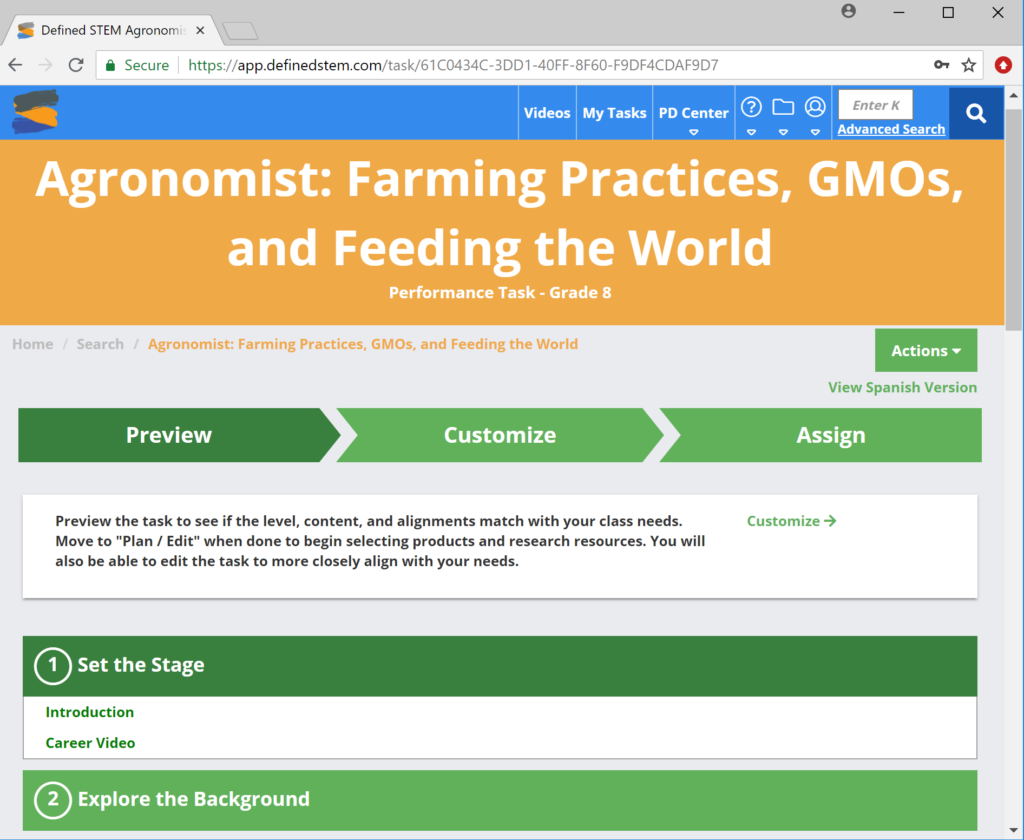Click the red extension icon in toolbar
The width and height of the screenshot is (1024, 840).
tap(1003, 65)
